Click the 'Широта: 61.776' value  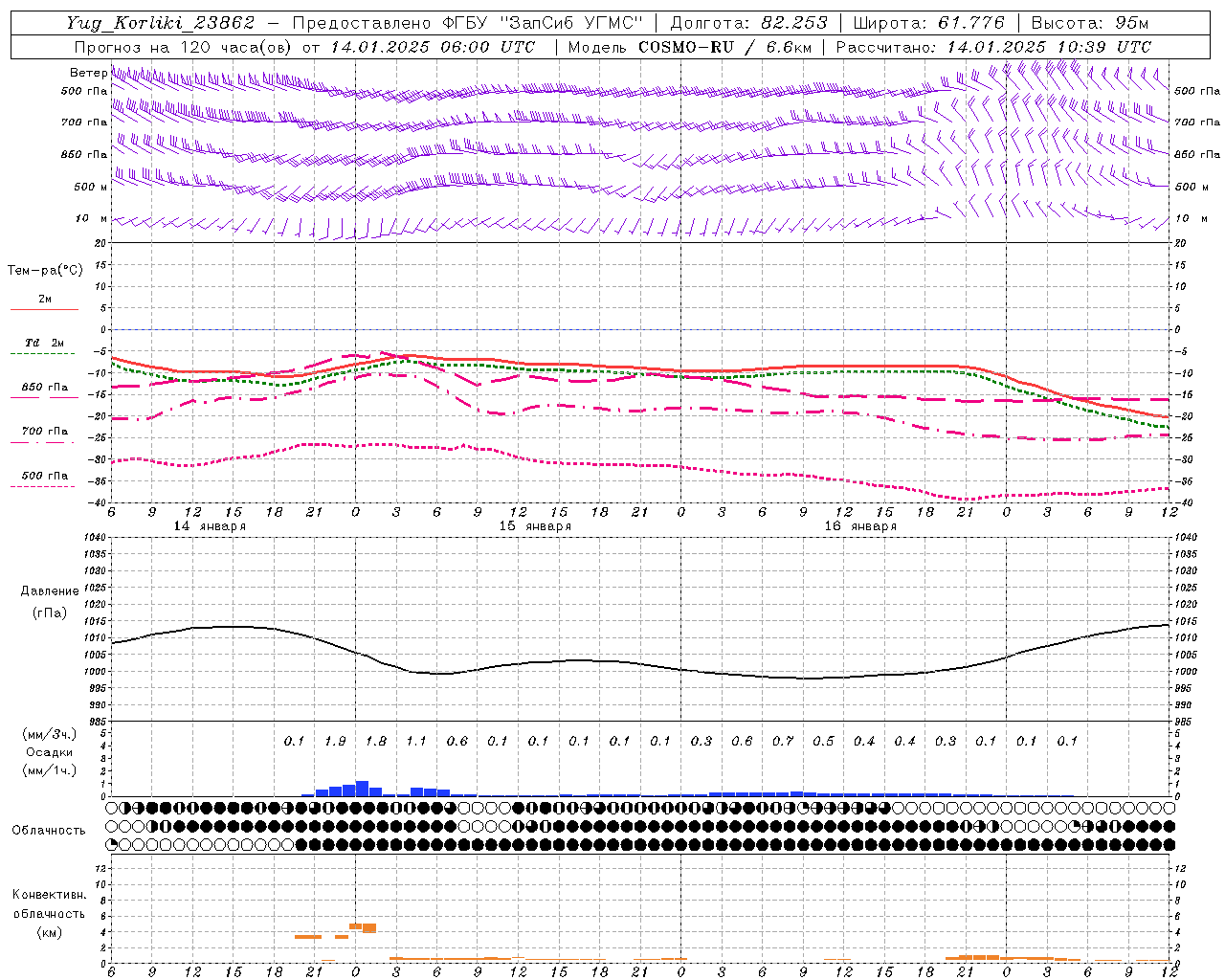[x=928, y=23]
